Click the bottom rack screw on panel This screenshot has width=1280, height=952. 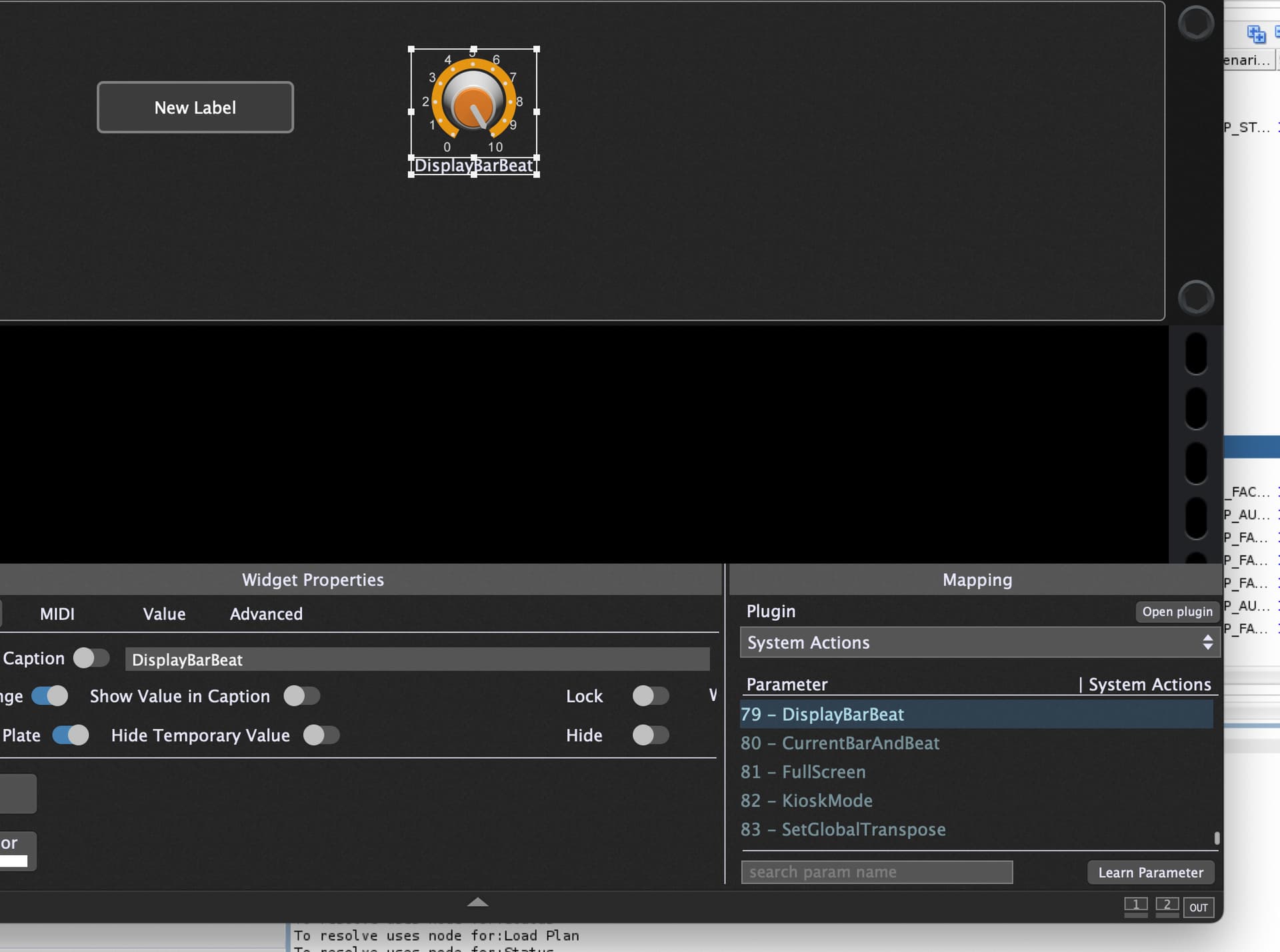click(1195, 297)
